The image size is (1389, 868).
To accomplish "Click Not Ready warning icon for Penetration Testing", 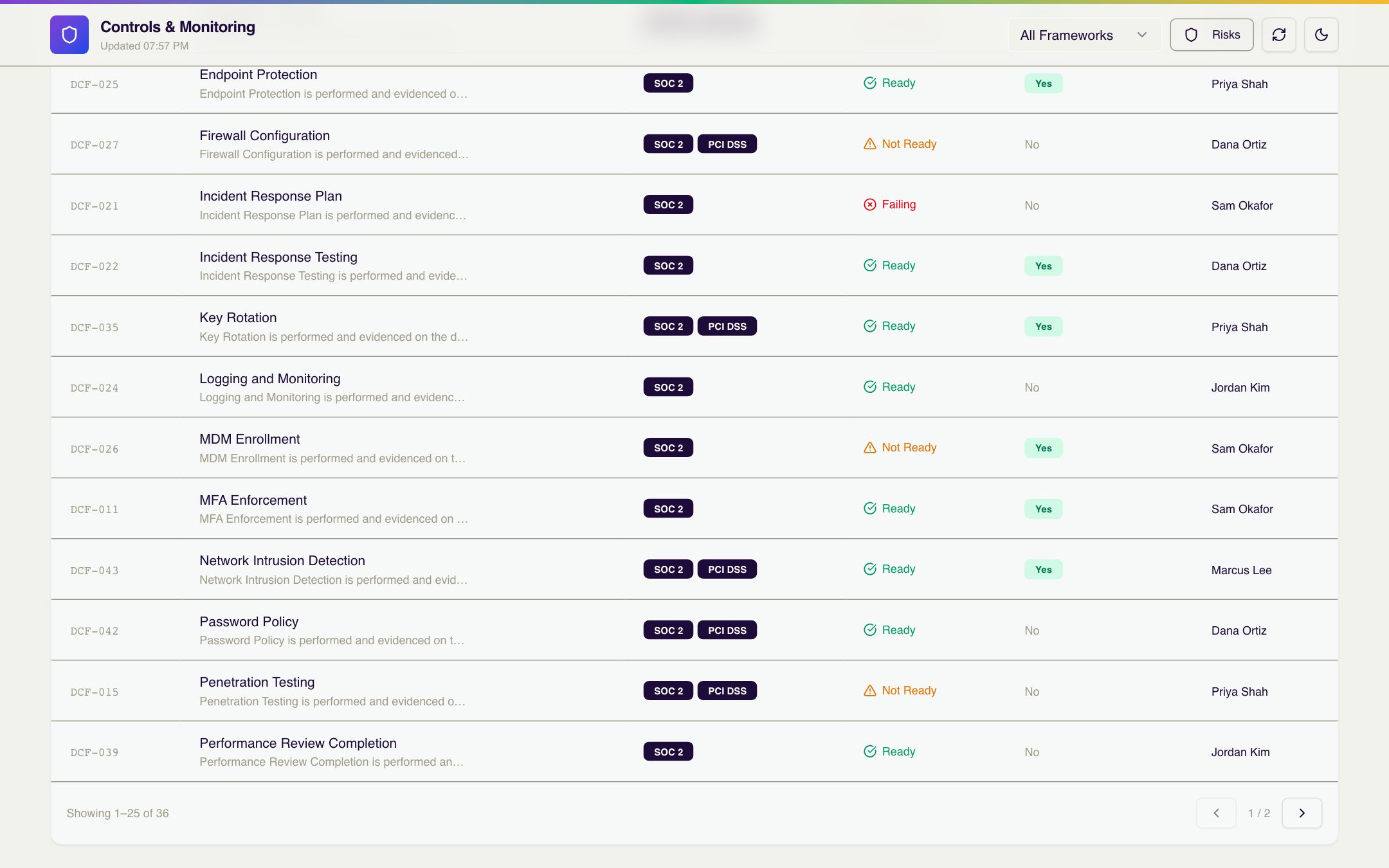I will [x=870, y=691].
